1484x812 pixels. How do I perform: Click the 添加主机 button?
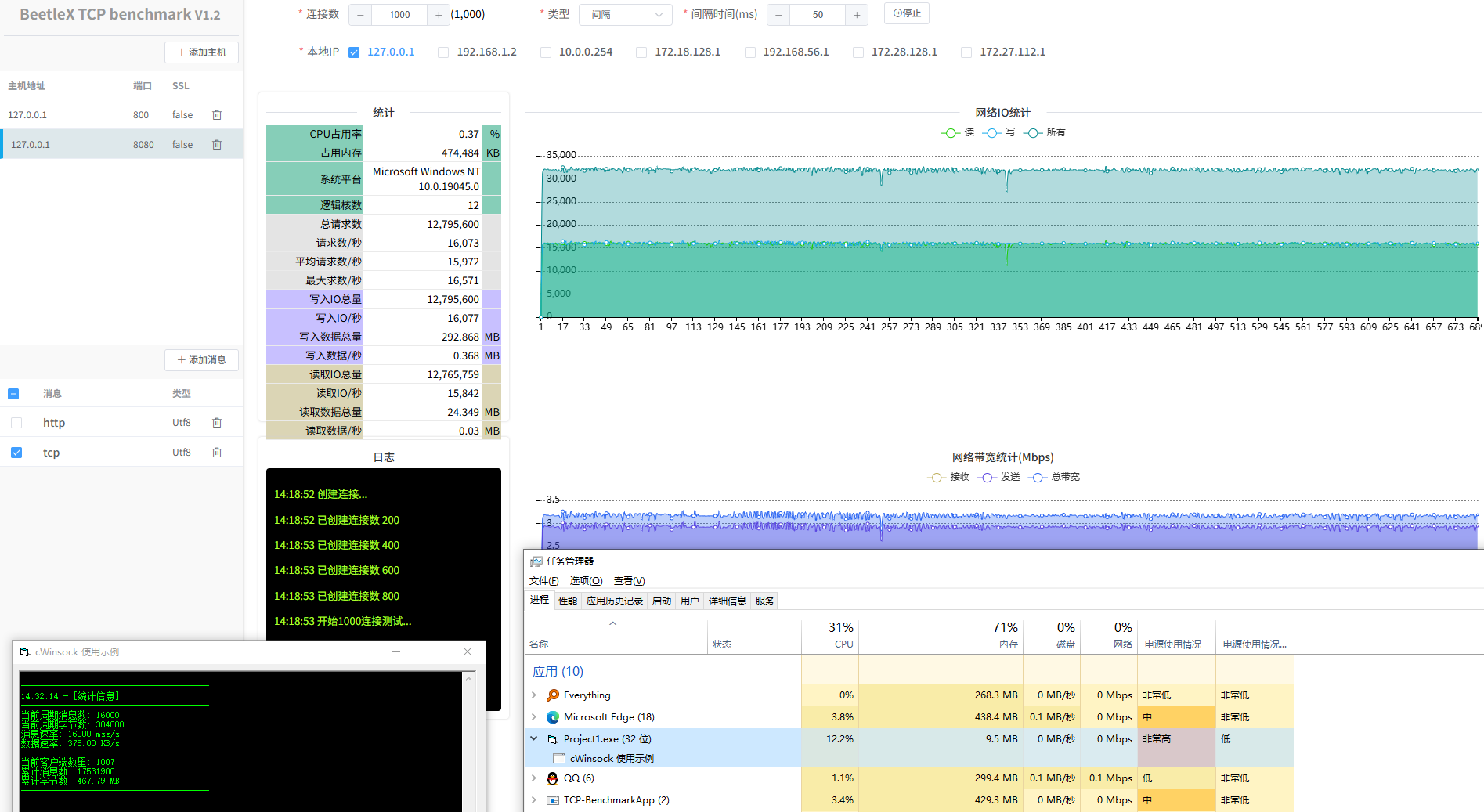(x=201, y=52)
